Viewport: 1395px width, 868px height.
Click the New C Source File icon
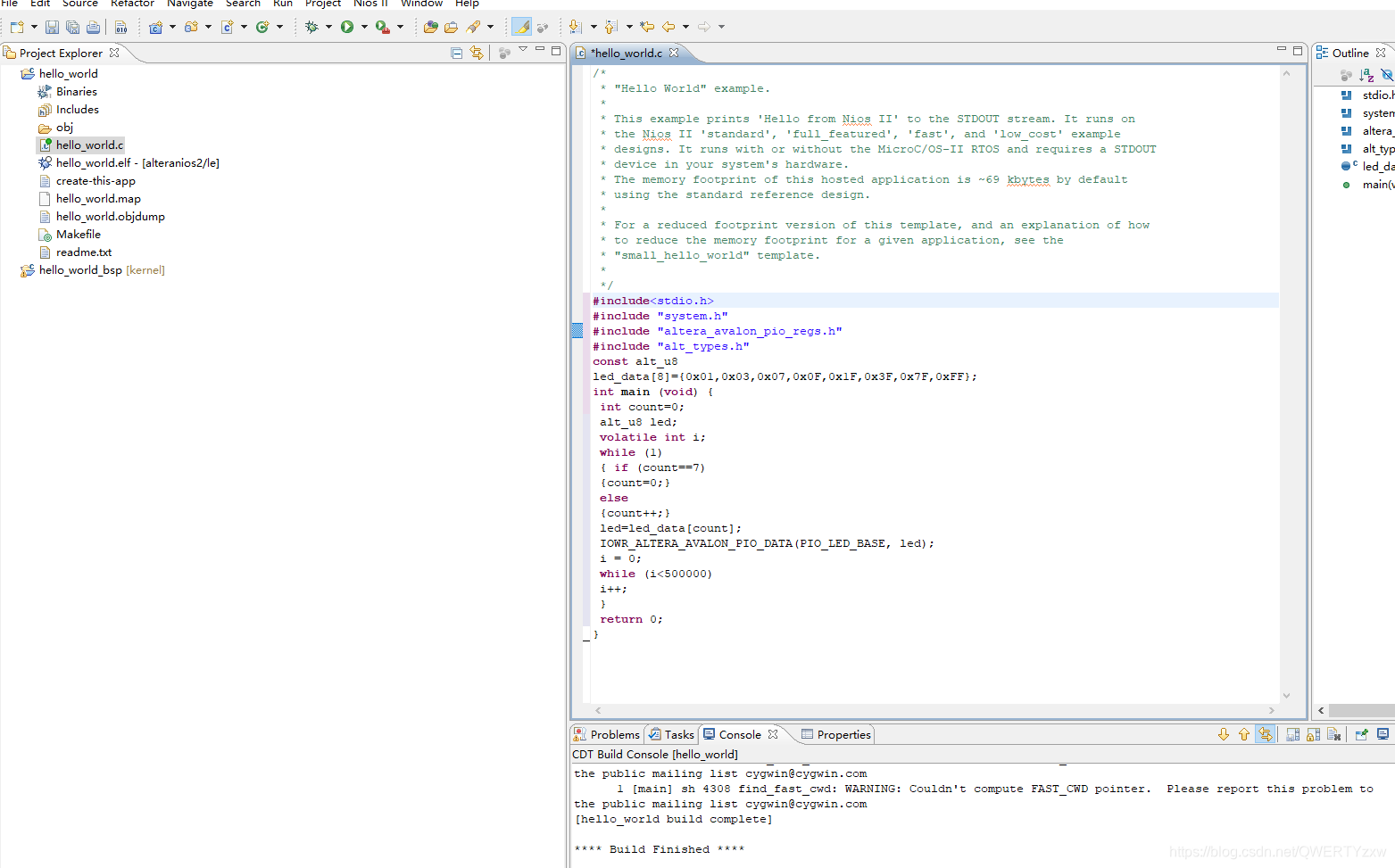click(228, 27)
